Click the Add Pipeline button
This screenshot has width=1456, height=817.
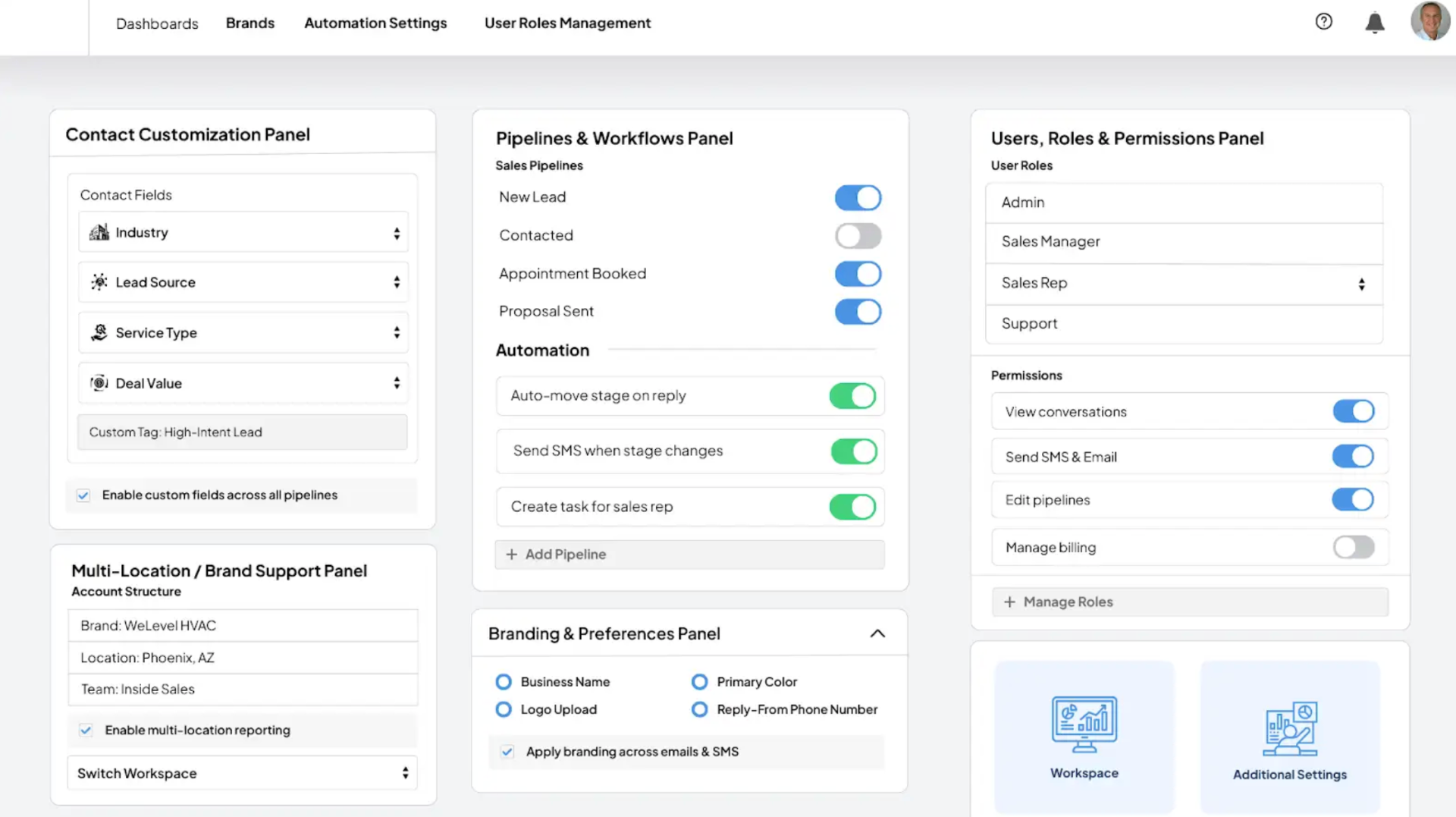(690, 555)
